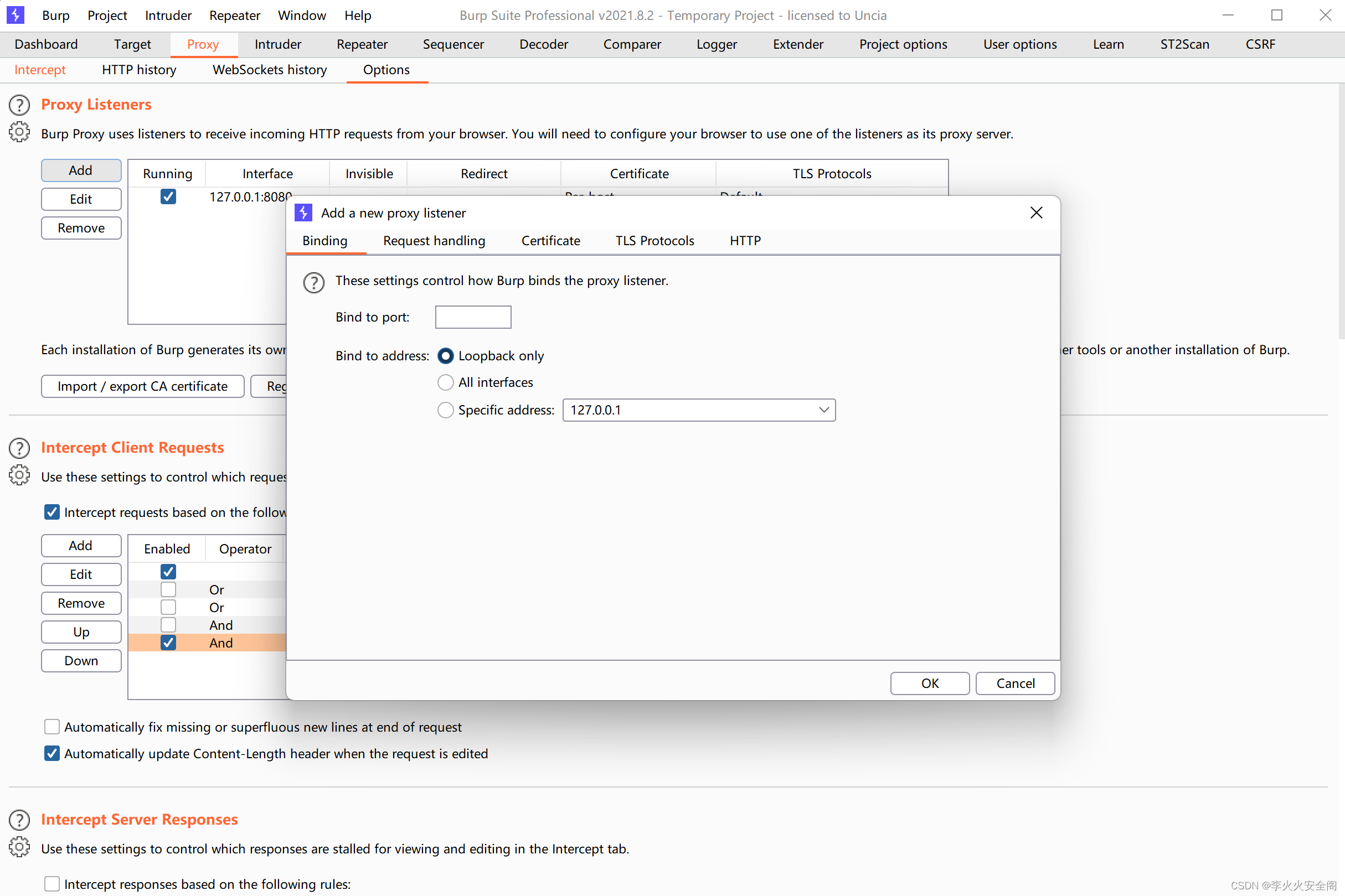
Task: Select Specific address radio button
Action: pos(445,410)
